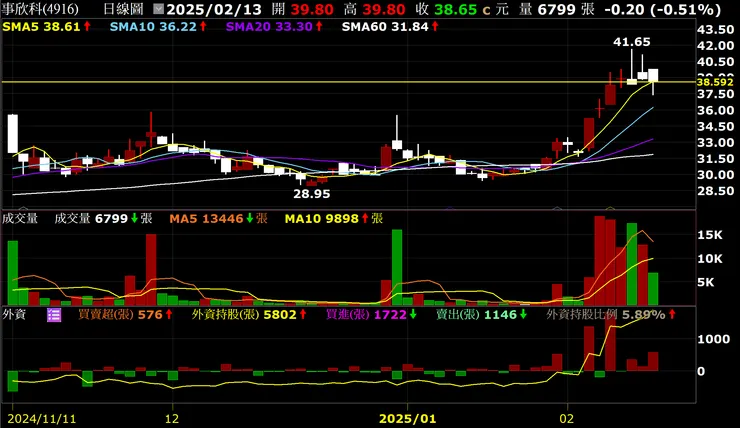Open the date dropdown beside 2025/02/13
Image resolution: width=740 pixels, height=428 pixels.
pyautogui.click(x=159, y=9)
